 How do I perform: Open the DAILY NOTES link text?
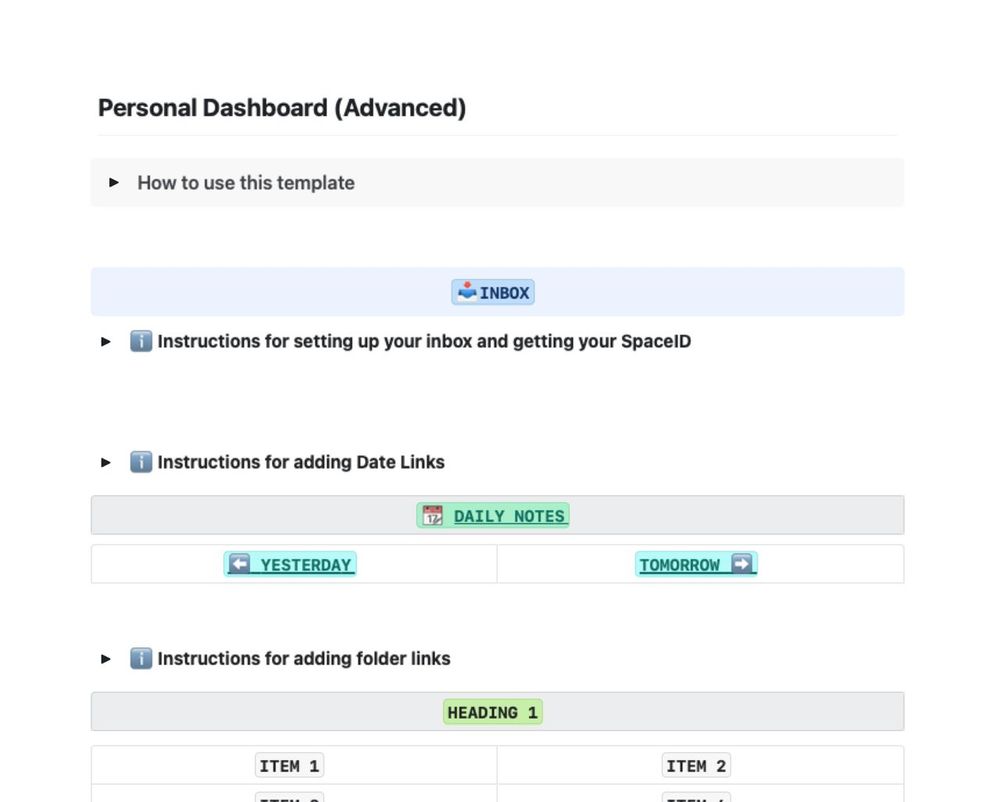509,516
